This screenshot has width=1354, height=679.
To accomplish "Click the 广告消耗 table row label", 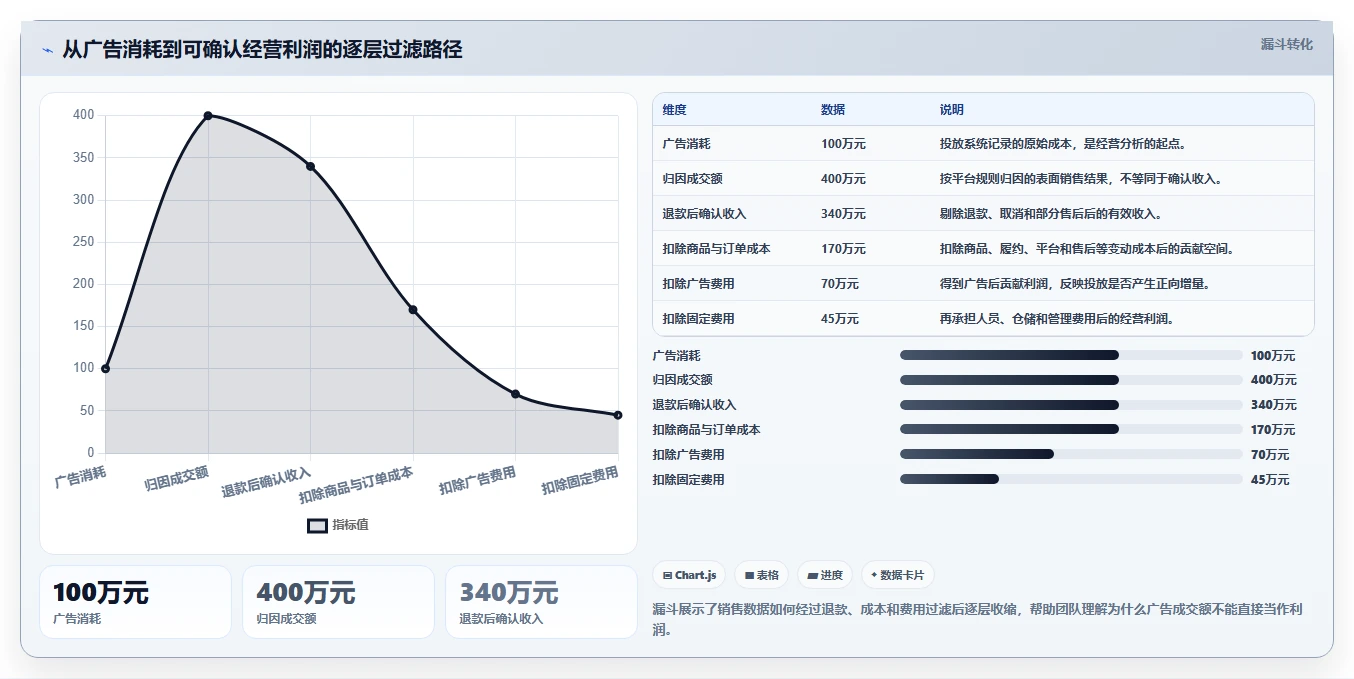I will [x=686, y=144].
